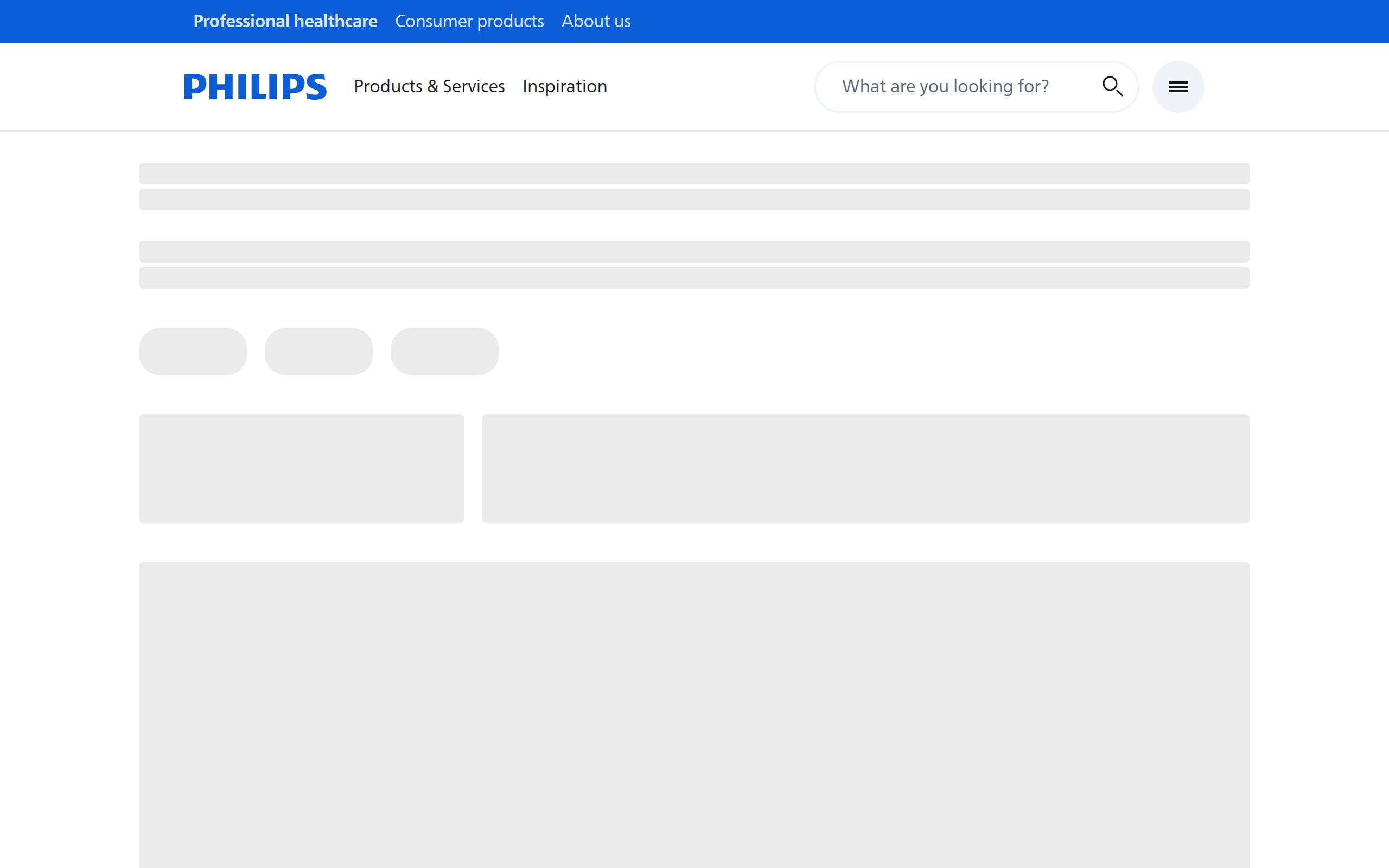Click the smaller left placeholder card
The width and height of the screenshot is (1389, 868).
(x=301, y=468)
